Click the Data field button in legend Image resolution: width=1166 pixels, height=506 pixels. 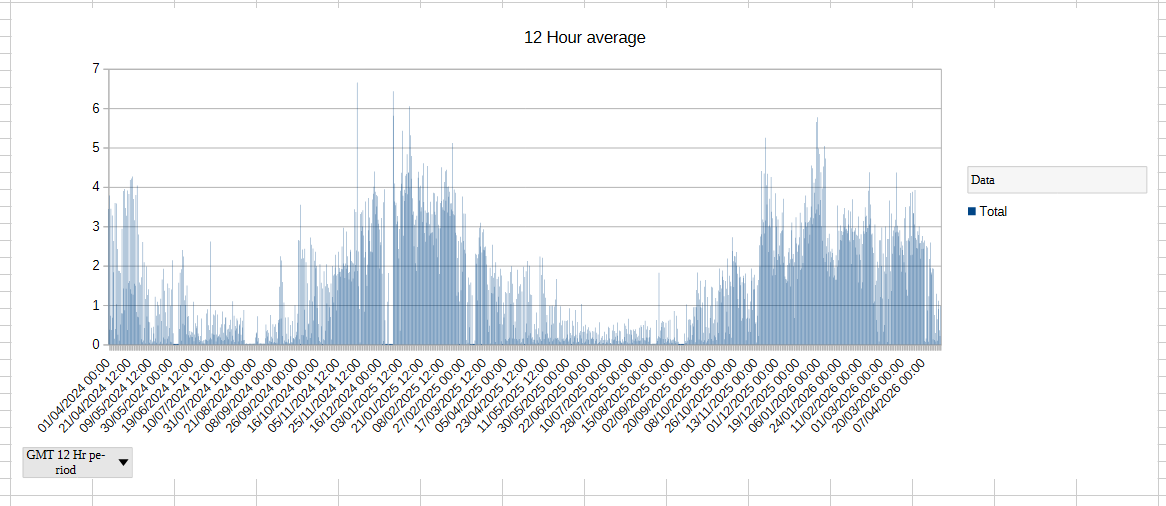coord(1057,180)
